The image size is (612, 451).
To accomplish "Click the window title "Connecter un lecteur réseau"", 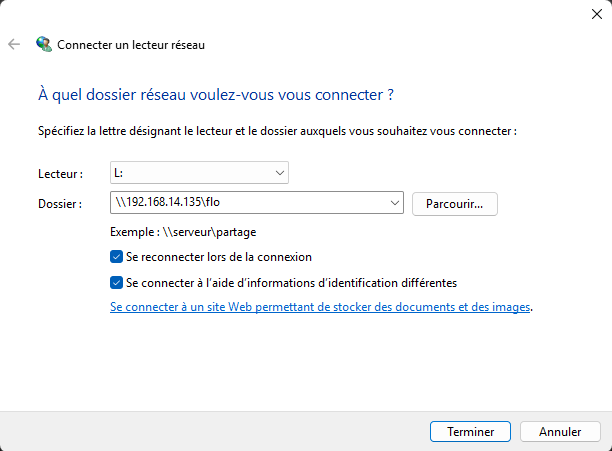I will click(x=132, y=45).
